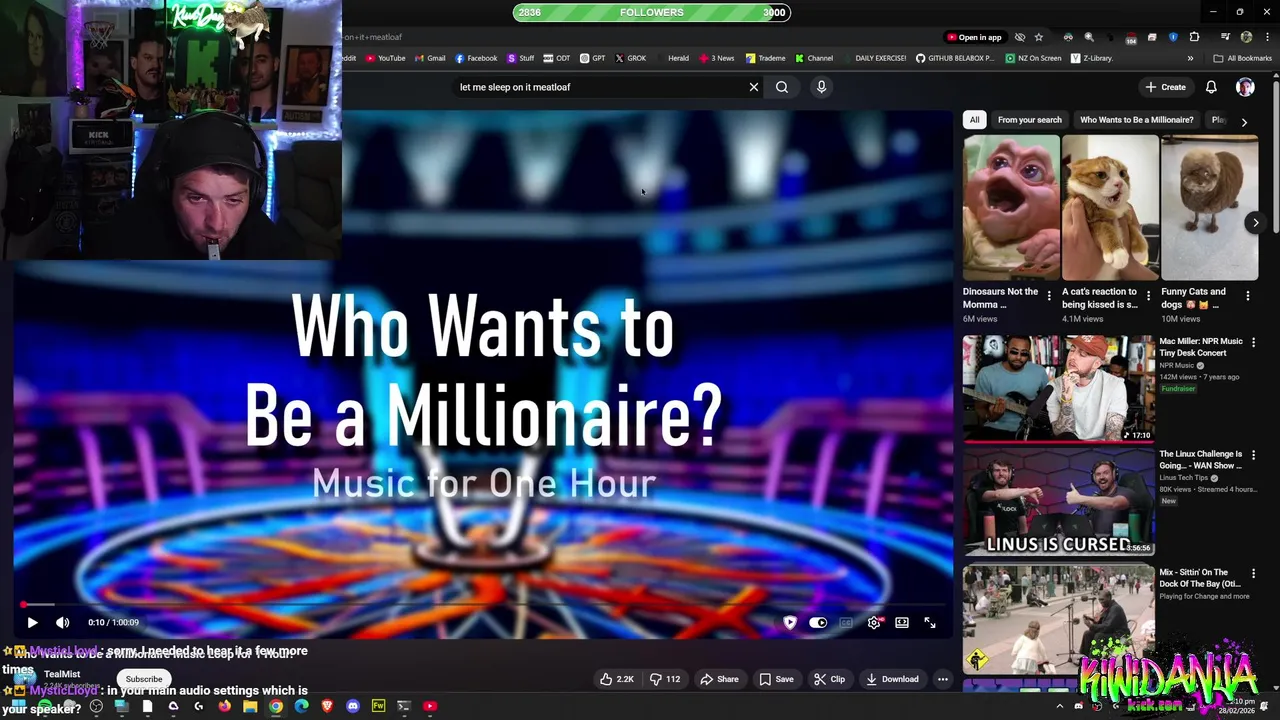Open options for the Dinosaurs short

pos(1049,296)
